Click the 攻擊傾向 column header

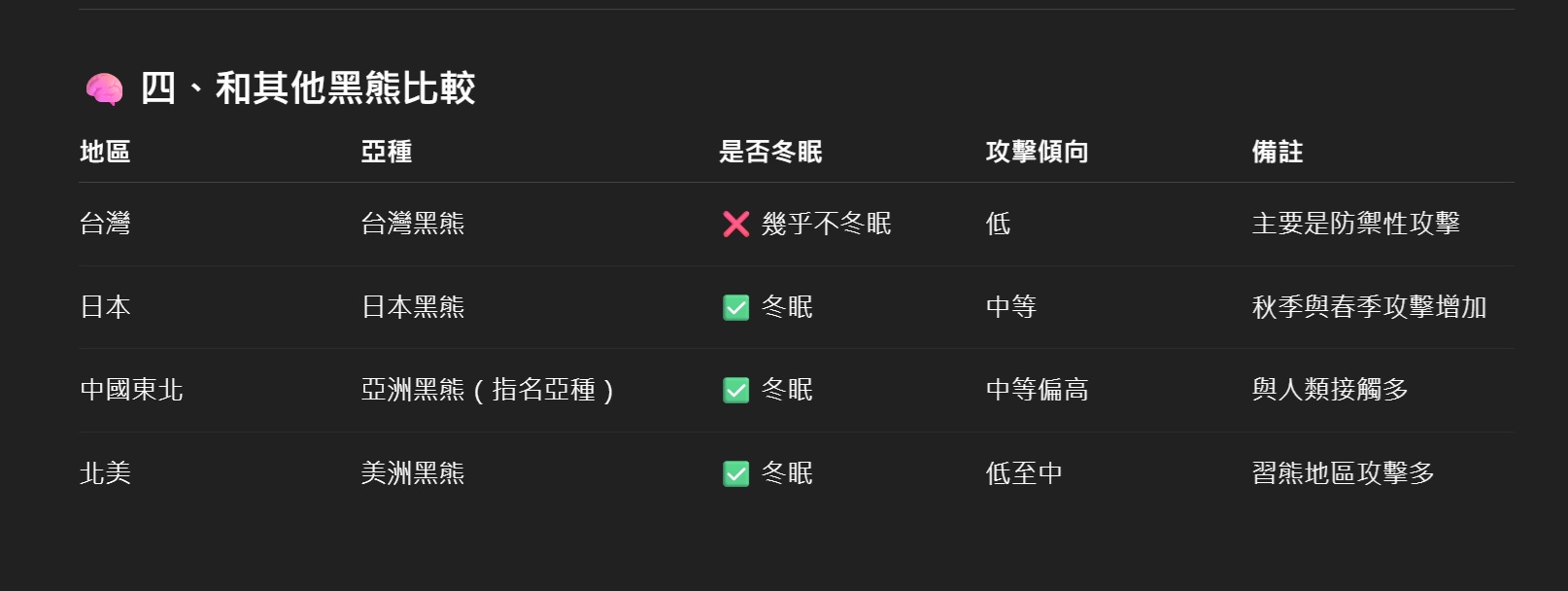coord(1037,152)
